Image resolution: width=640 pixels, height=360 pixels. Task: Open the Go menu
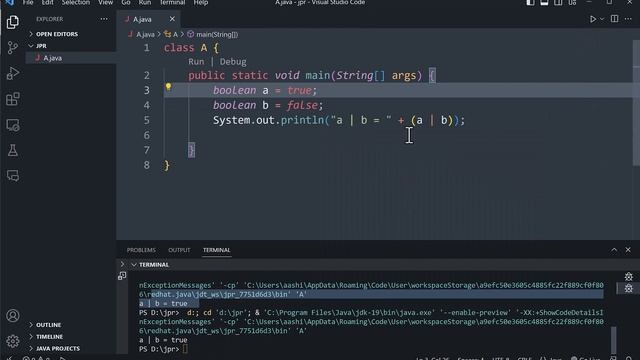pos(126,2)
